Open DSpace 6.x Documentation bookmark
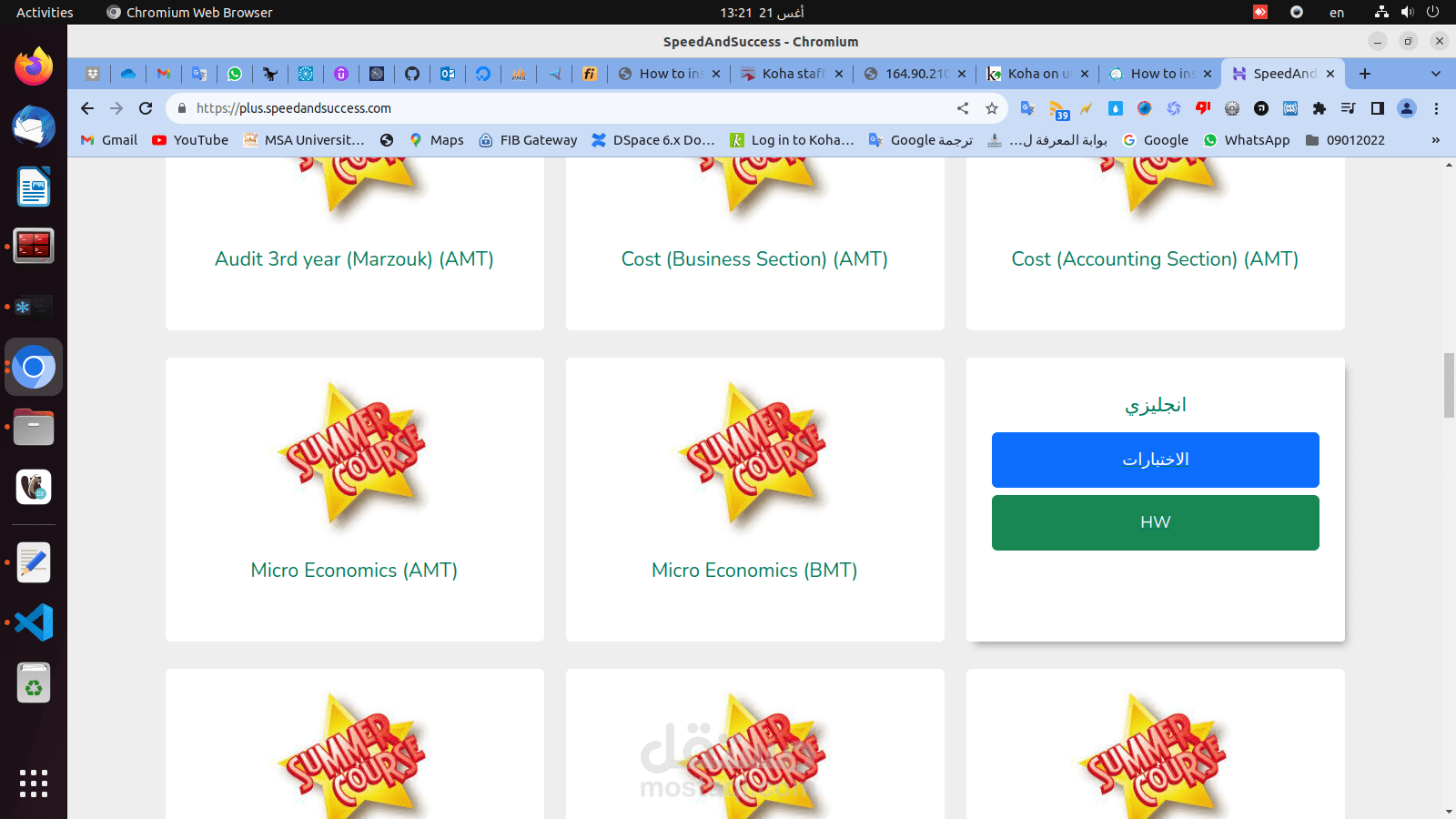 point(653,140)
